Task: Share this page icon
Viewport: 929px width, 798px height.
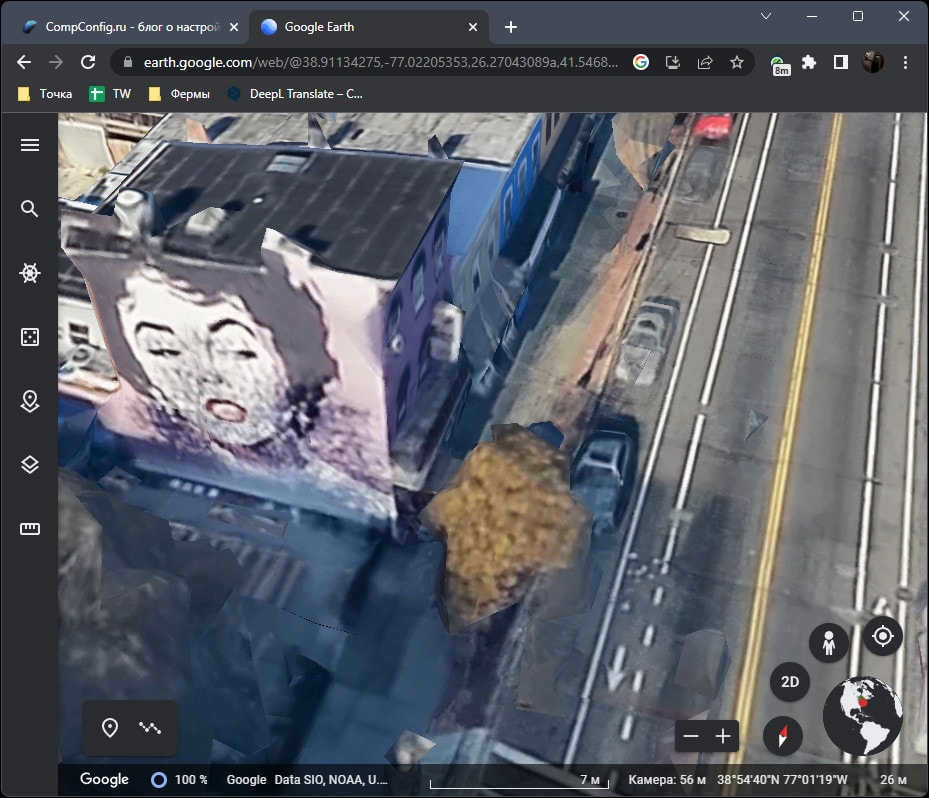Action: point(705,62)
